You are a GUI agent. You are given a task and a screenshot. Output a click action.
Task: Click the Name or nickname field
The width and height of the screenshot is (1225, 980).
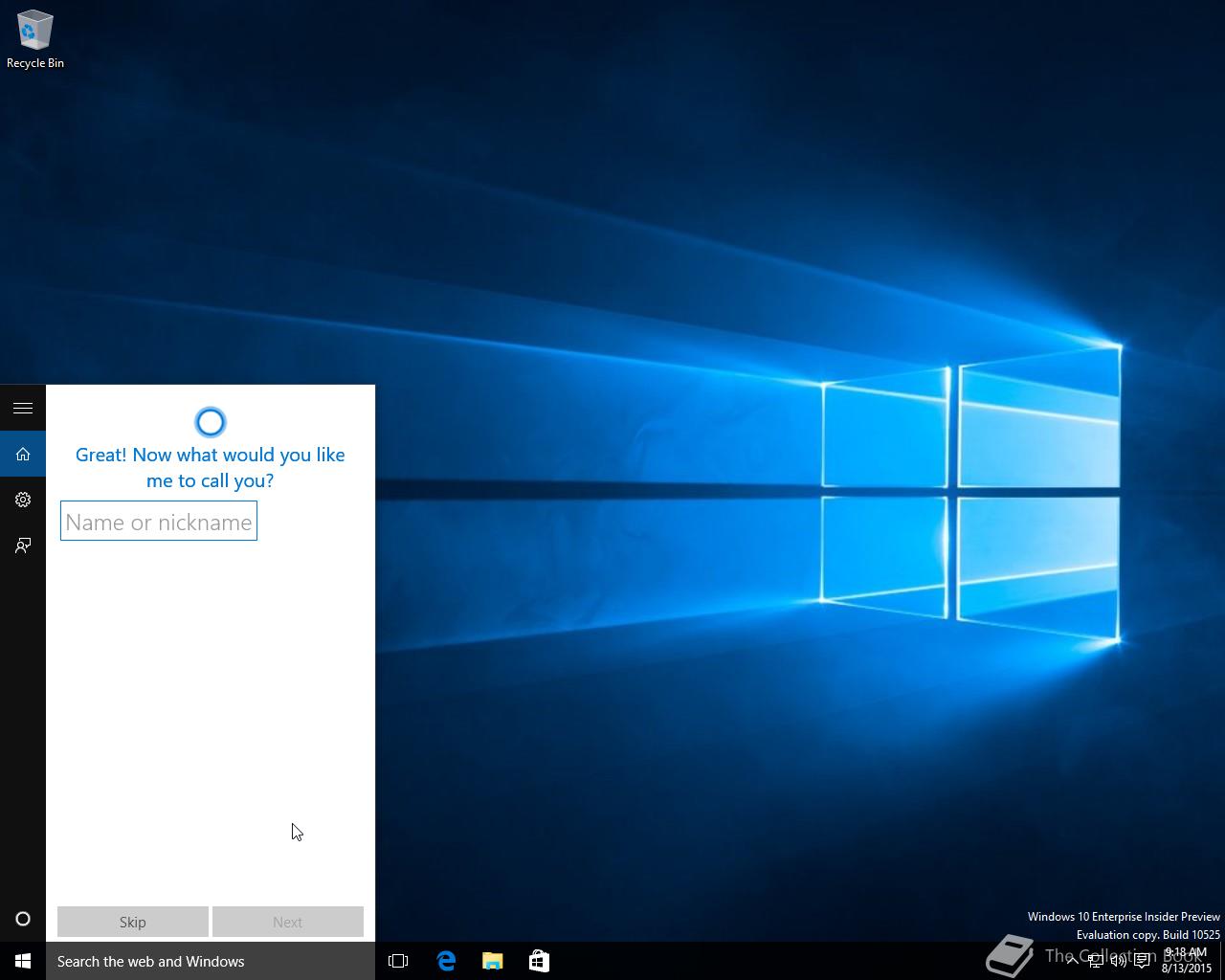point(159,522)
